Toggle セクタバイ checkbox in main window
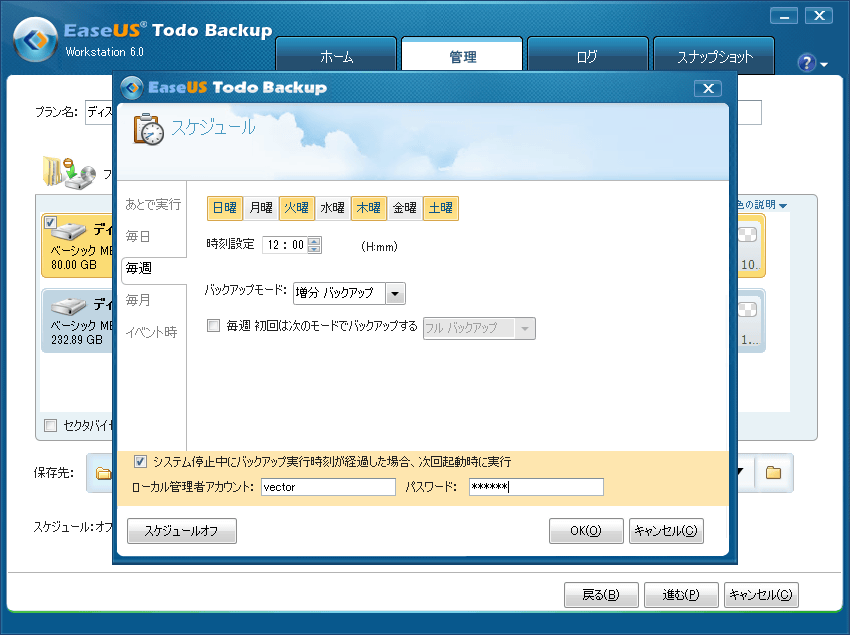 point(50,426)
